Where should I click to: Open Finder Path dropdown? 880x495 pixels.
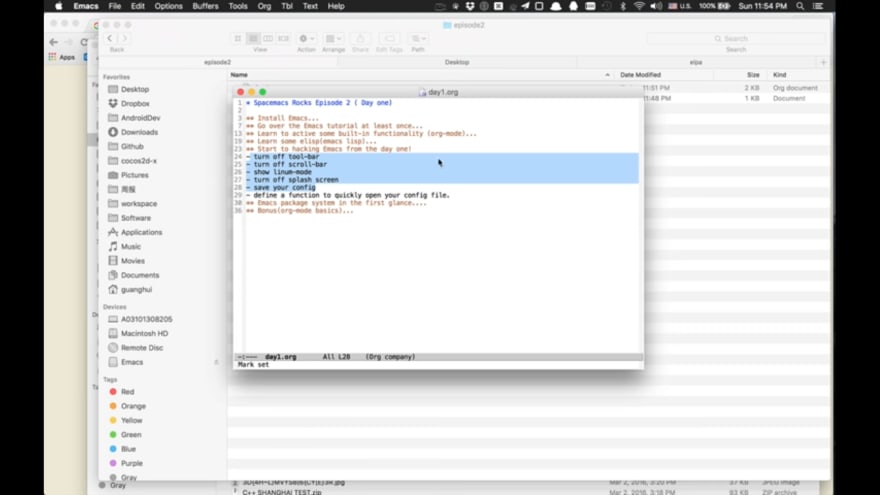(418, 38)
